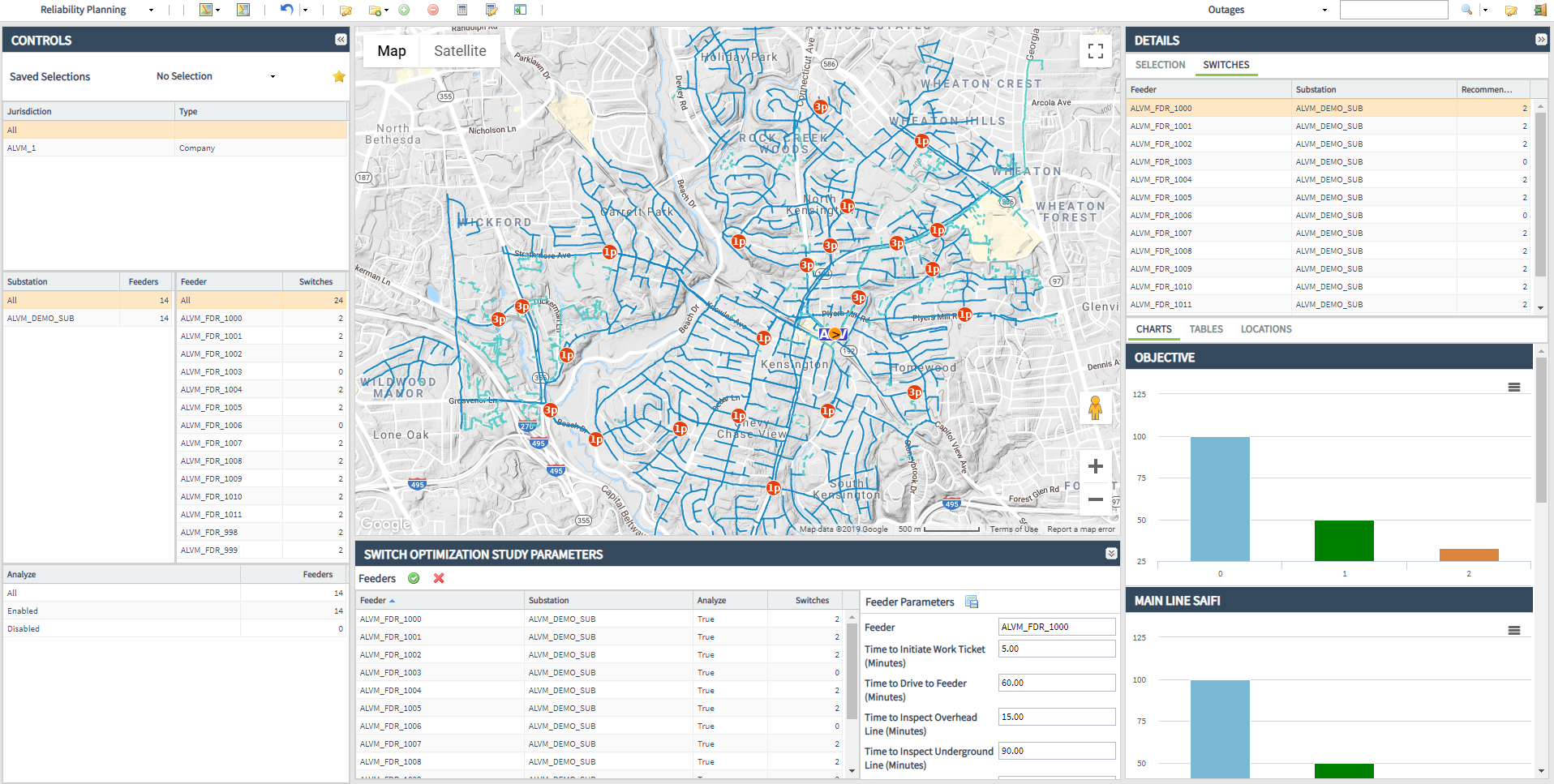
Task: Select ALVM_DEMO_SUB in the Substation list
Action: [88, 318]
